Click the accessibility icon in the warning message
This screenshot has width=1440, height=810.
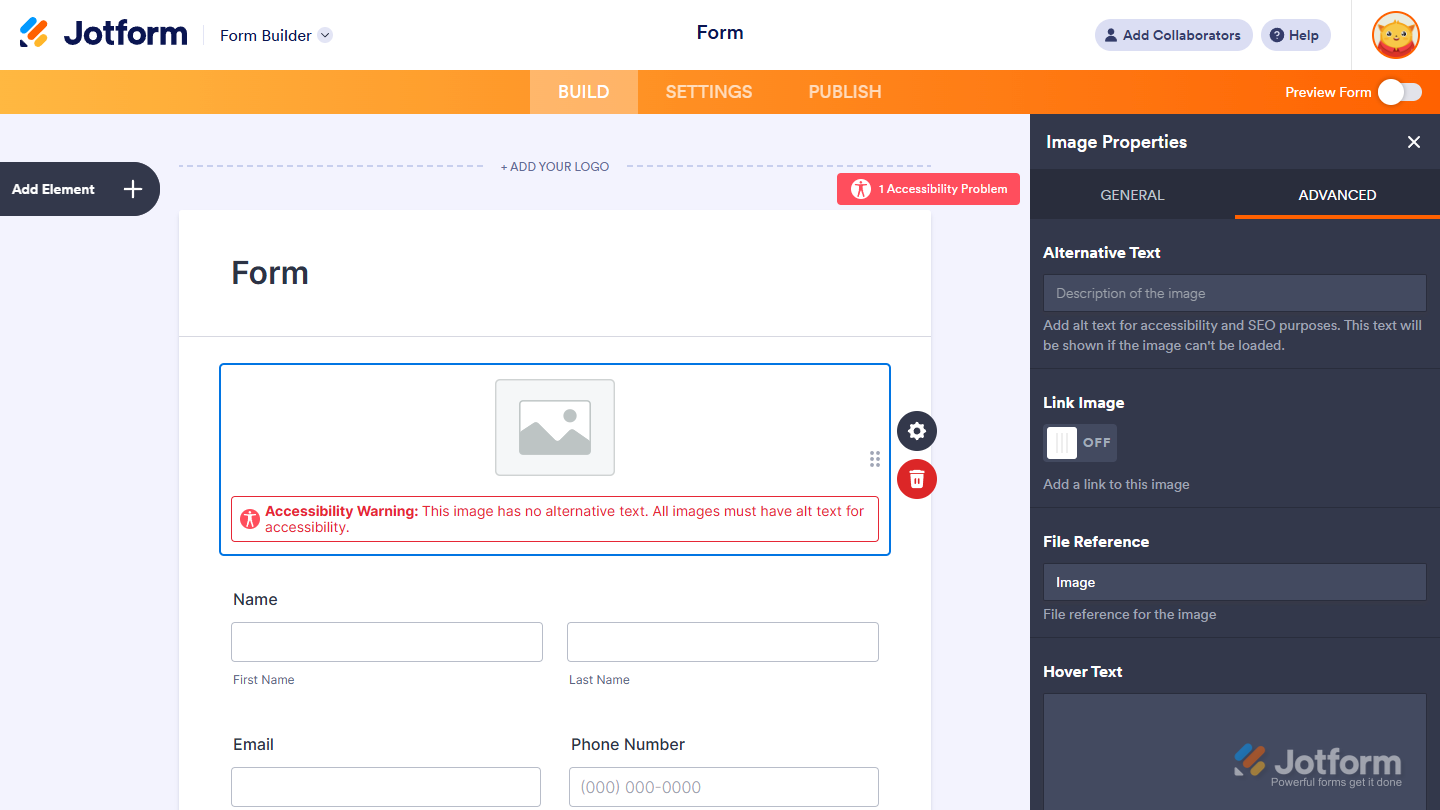pyautogui.click(x=250, y=518)
